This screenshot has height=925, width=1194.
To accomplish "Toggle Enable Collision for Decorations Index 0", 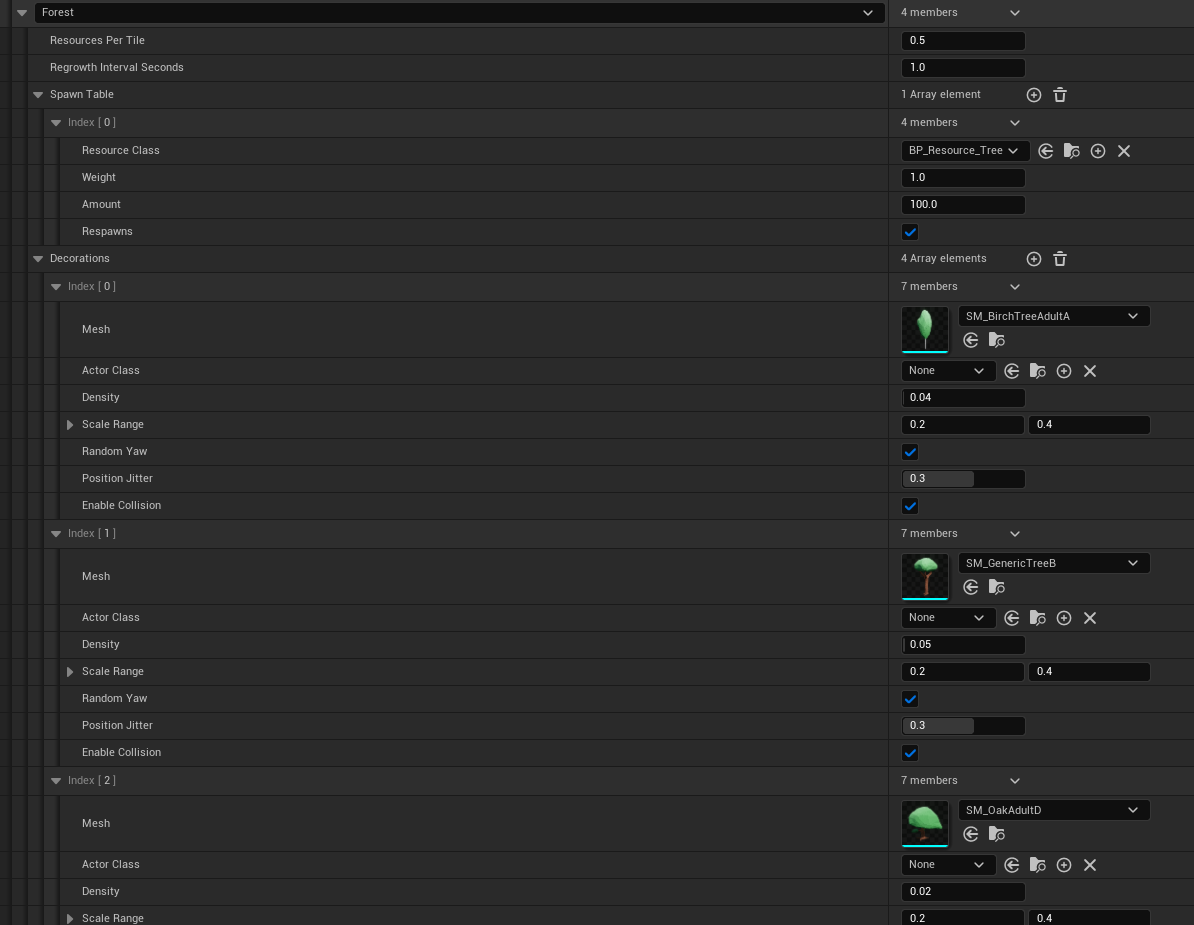I will pos(910,506).
